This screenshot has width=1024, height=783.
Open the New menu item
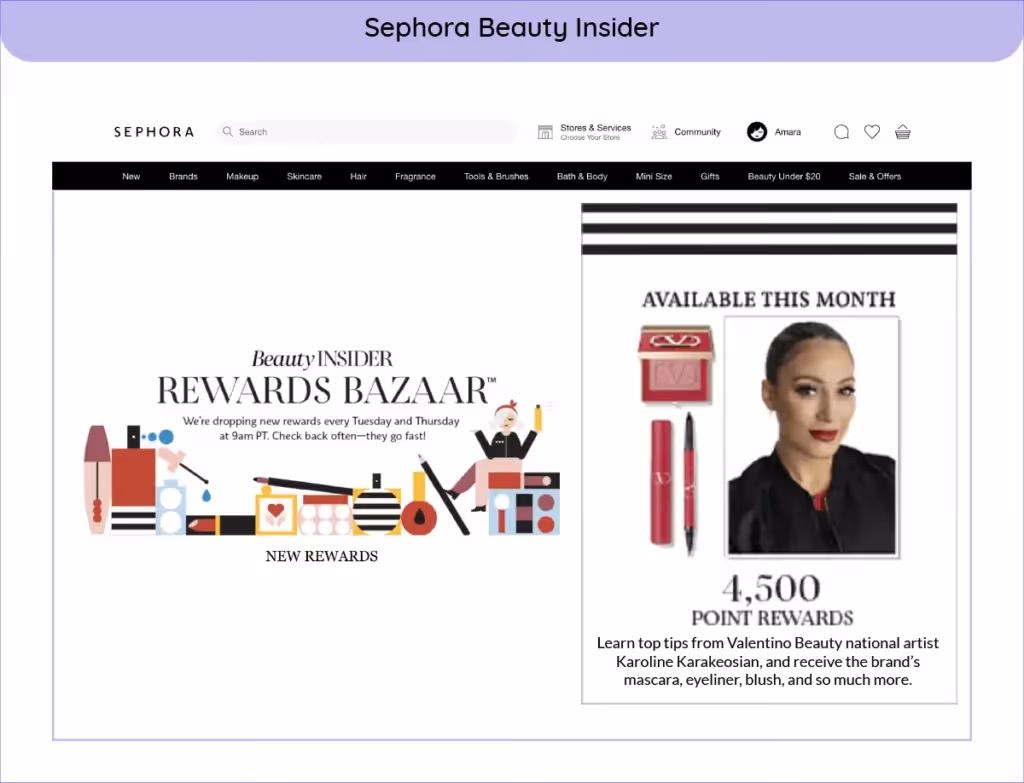pos(131,176)
